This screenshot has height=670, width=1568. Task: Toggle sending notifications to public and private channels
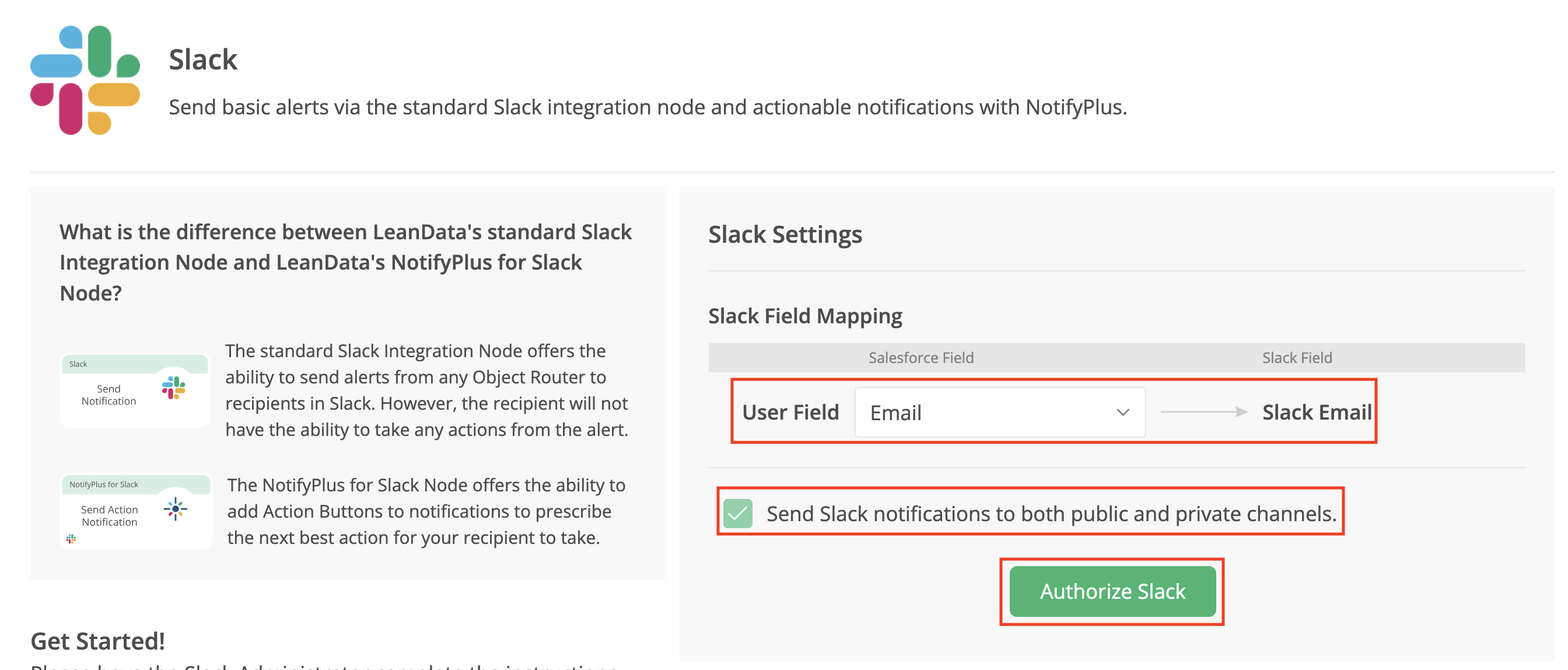(x=738, y=514)
